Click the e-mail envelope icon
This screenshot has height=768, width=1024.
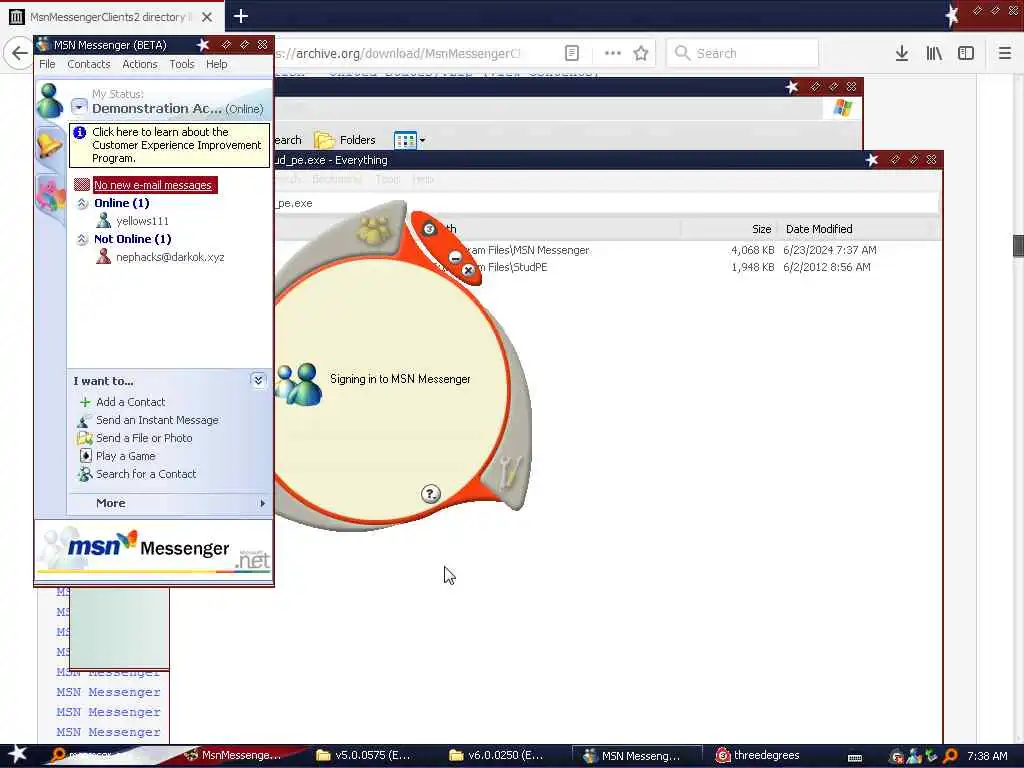click(x=82, y=185)
